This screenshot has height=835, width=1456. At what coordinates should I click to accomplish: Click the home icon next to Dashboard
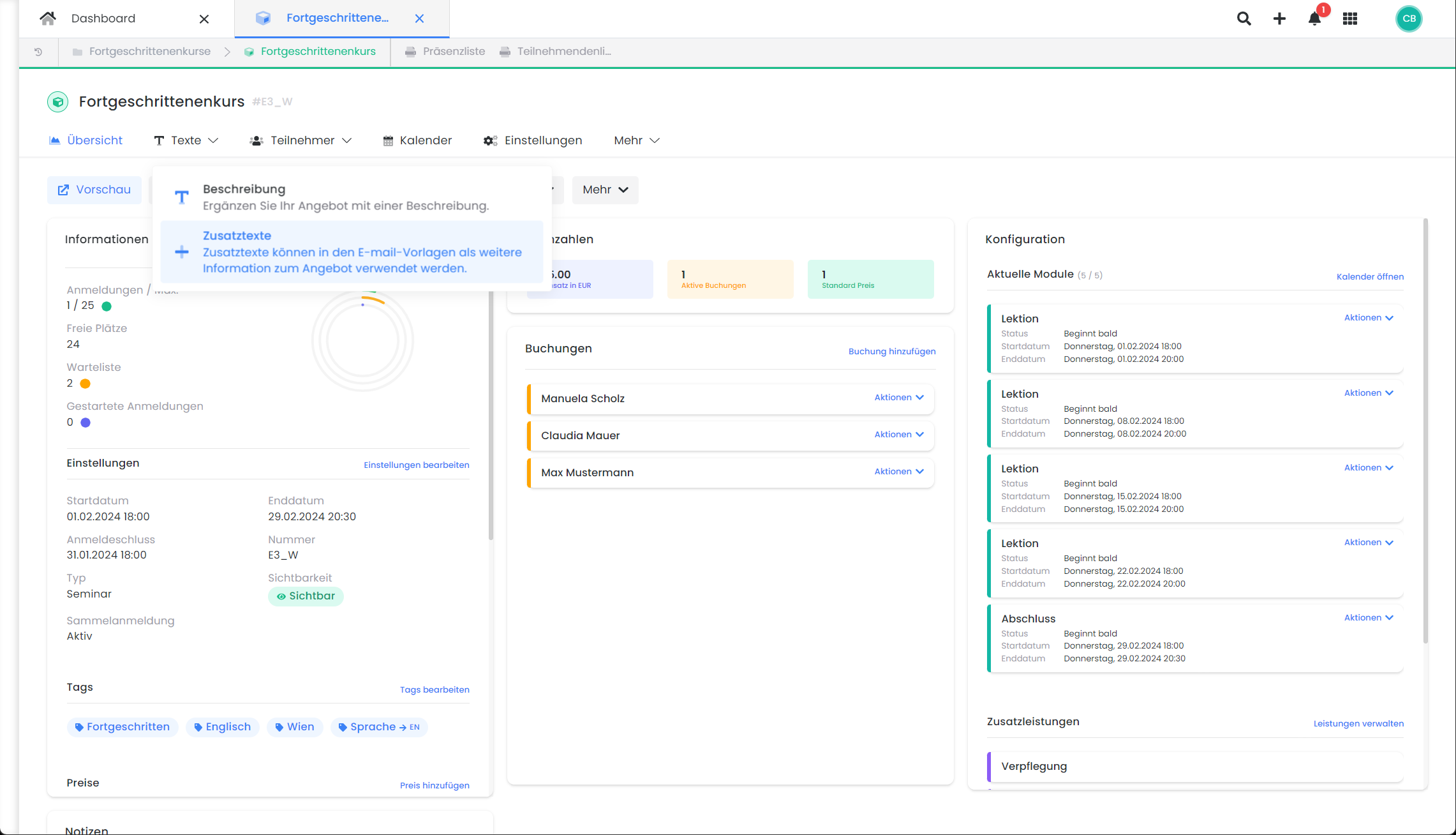click(47, 18)
